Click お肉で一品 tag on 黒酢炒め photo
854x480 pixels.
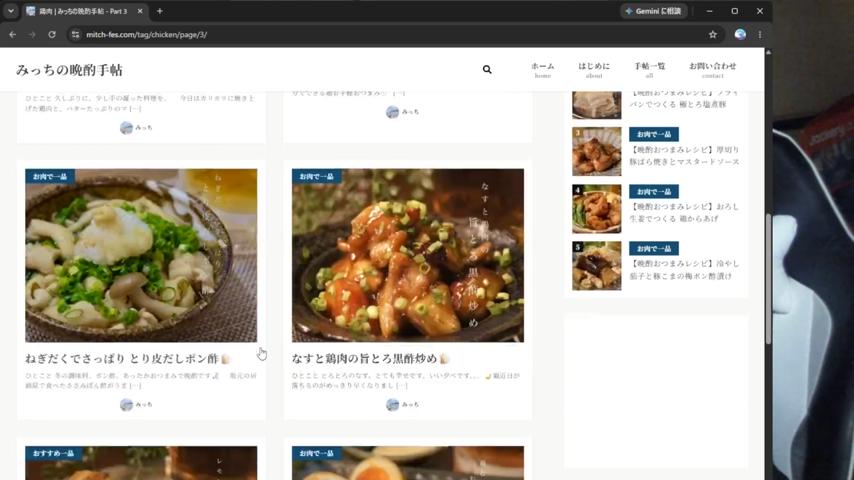(316, 176)
